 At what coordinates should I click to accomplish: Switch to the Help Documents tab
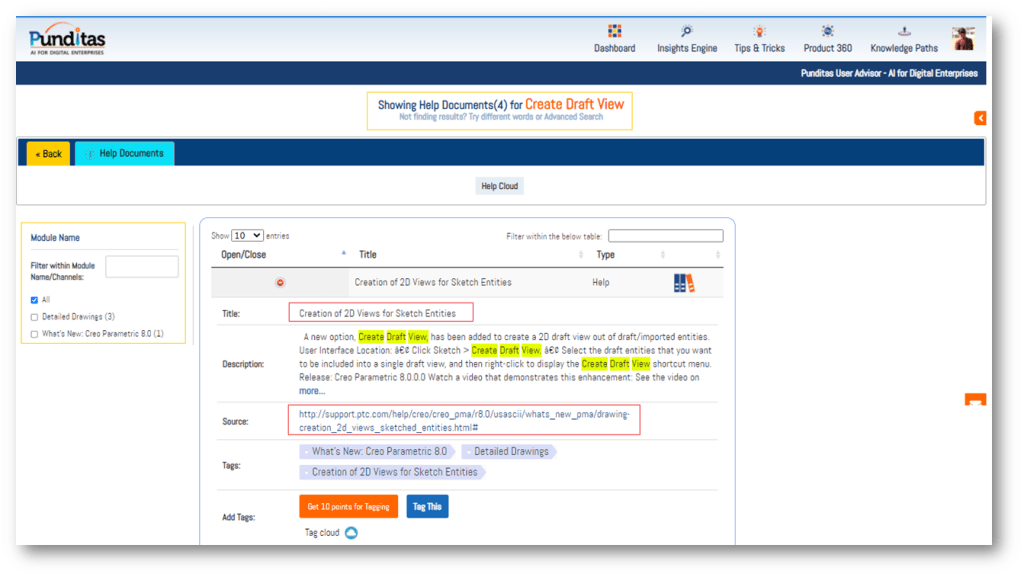pyautogui.click(x=125, y=154)
